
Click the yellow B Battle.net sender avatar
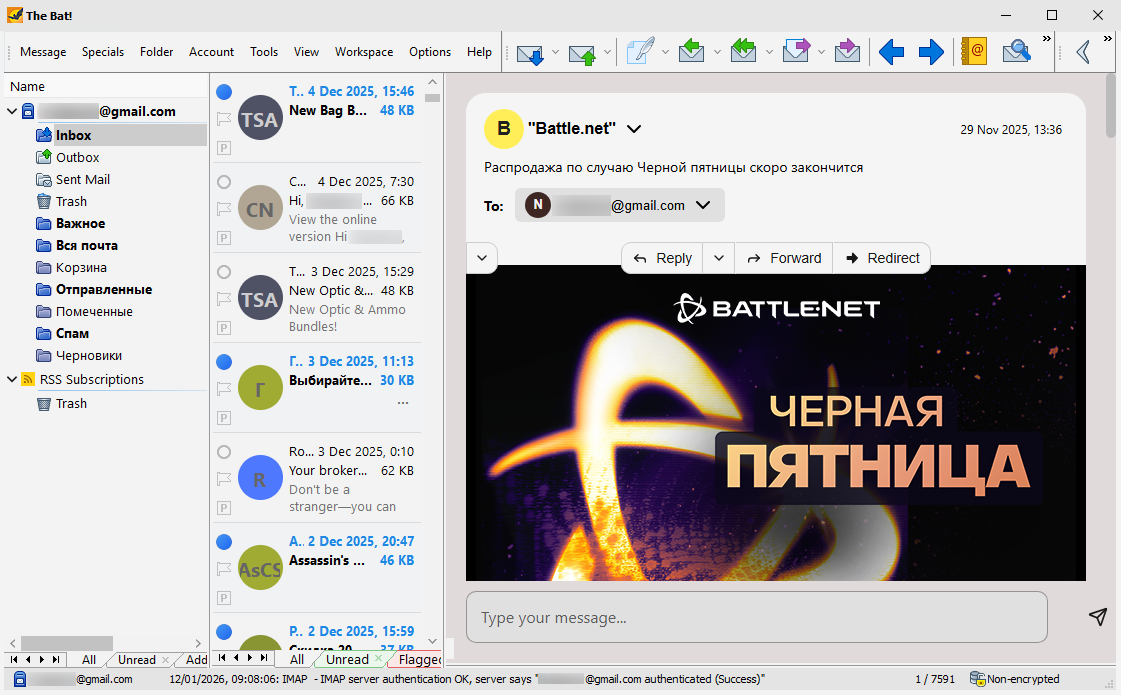click(x=503, y=129)
